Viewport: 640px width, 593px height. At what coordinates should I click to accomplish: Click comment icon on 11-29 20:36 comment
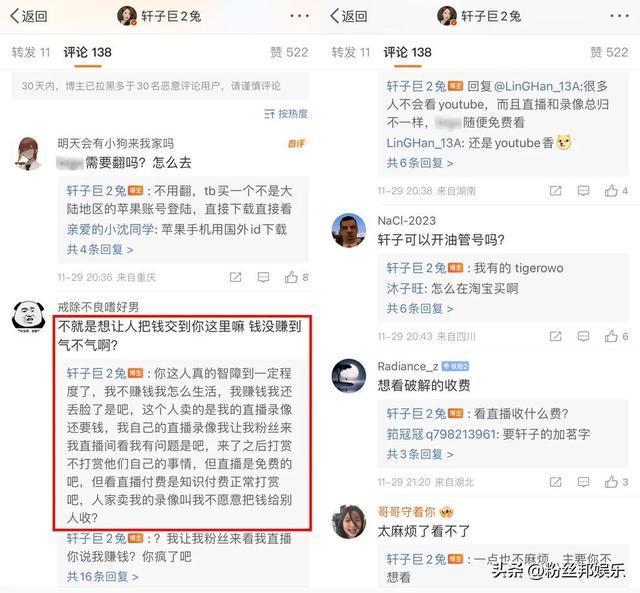(x=263, y=278)
